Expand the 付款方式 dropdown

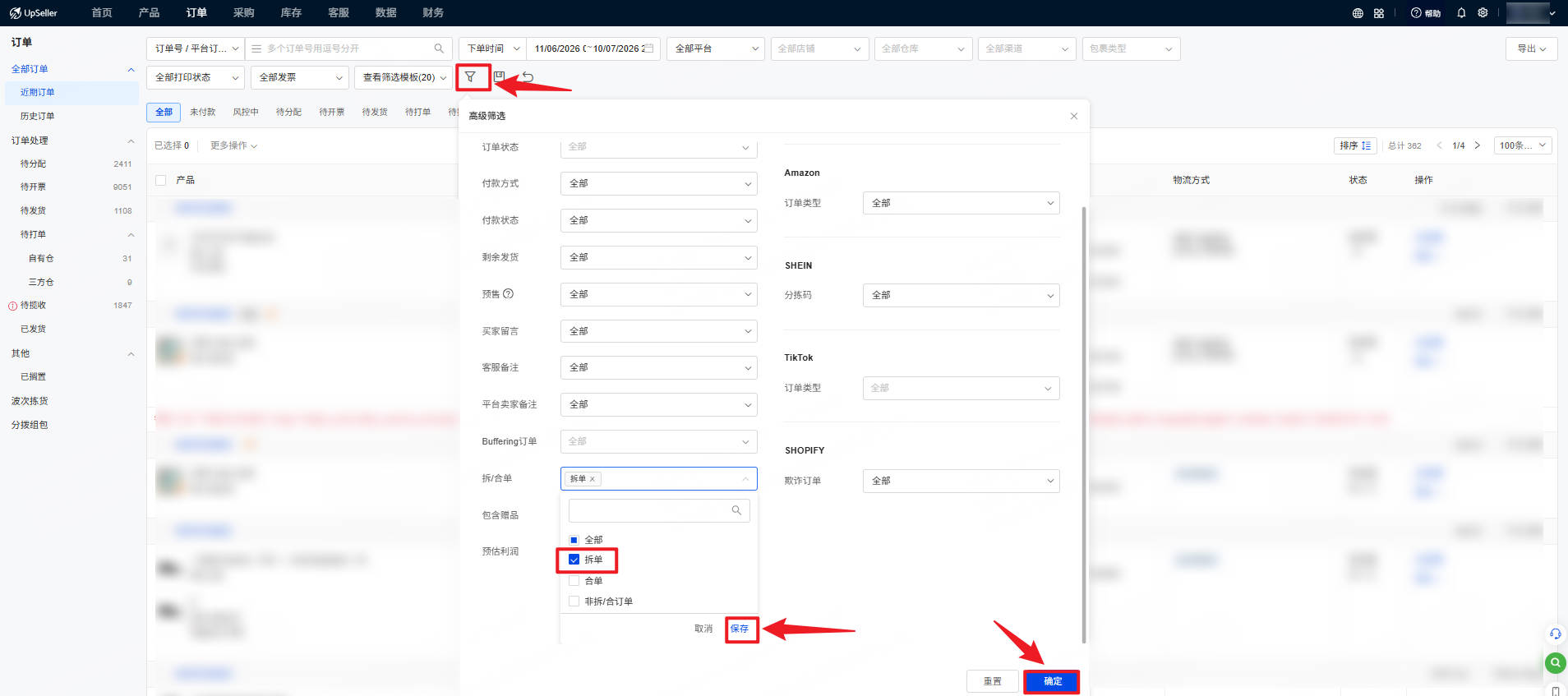pos(658,183)
